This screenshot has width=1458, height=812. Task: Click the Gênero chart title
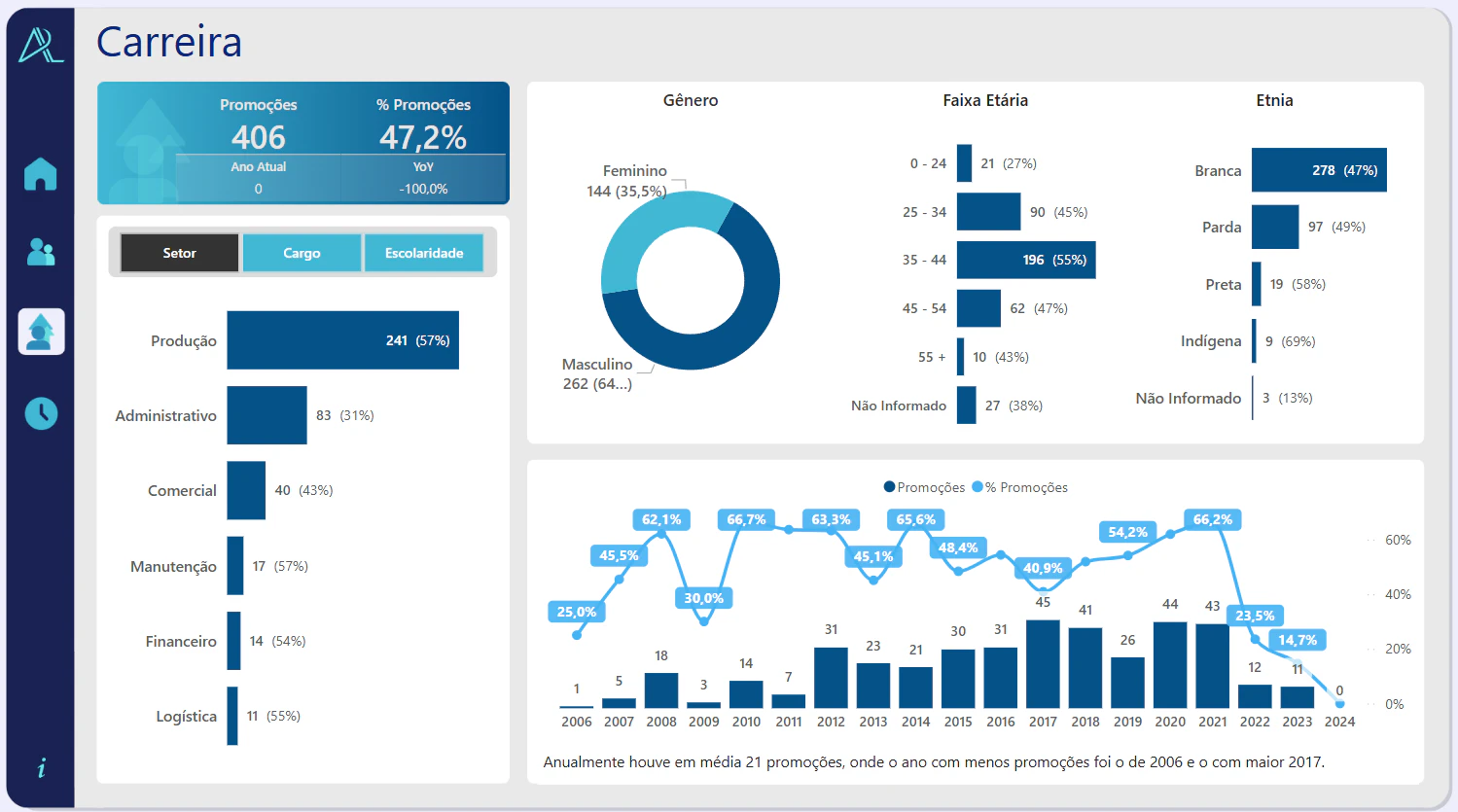point(691,100)
